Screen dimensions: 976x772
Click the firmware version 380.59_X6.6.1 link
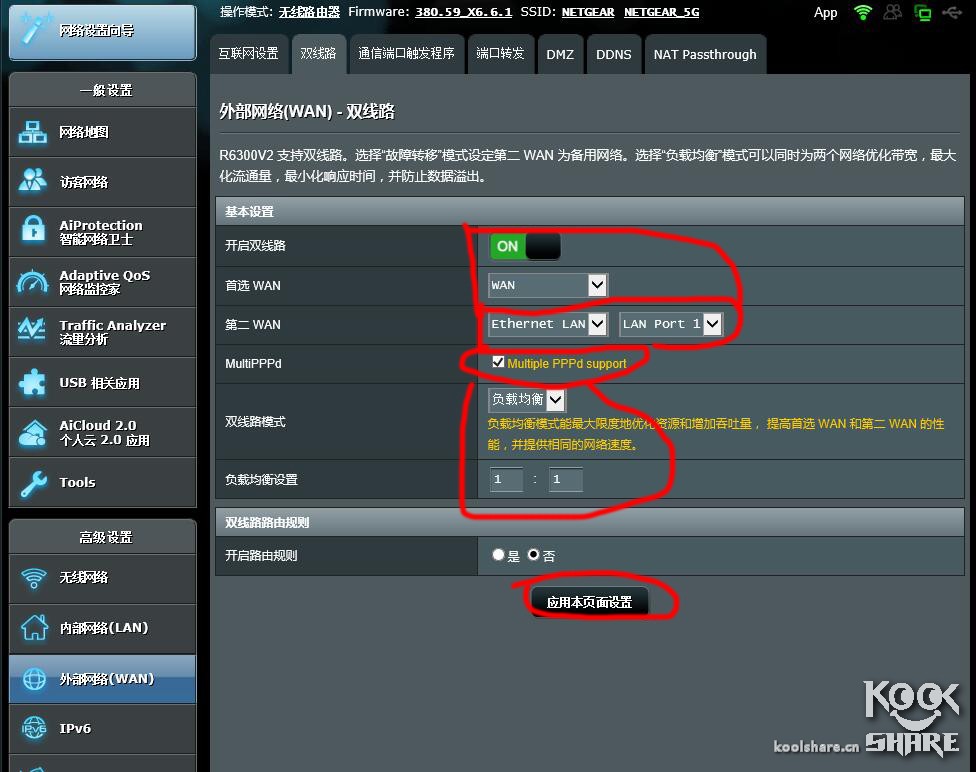pos(463,12)
